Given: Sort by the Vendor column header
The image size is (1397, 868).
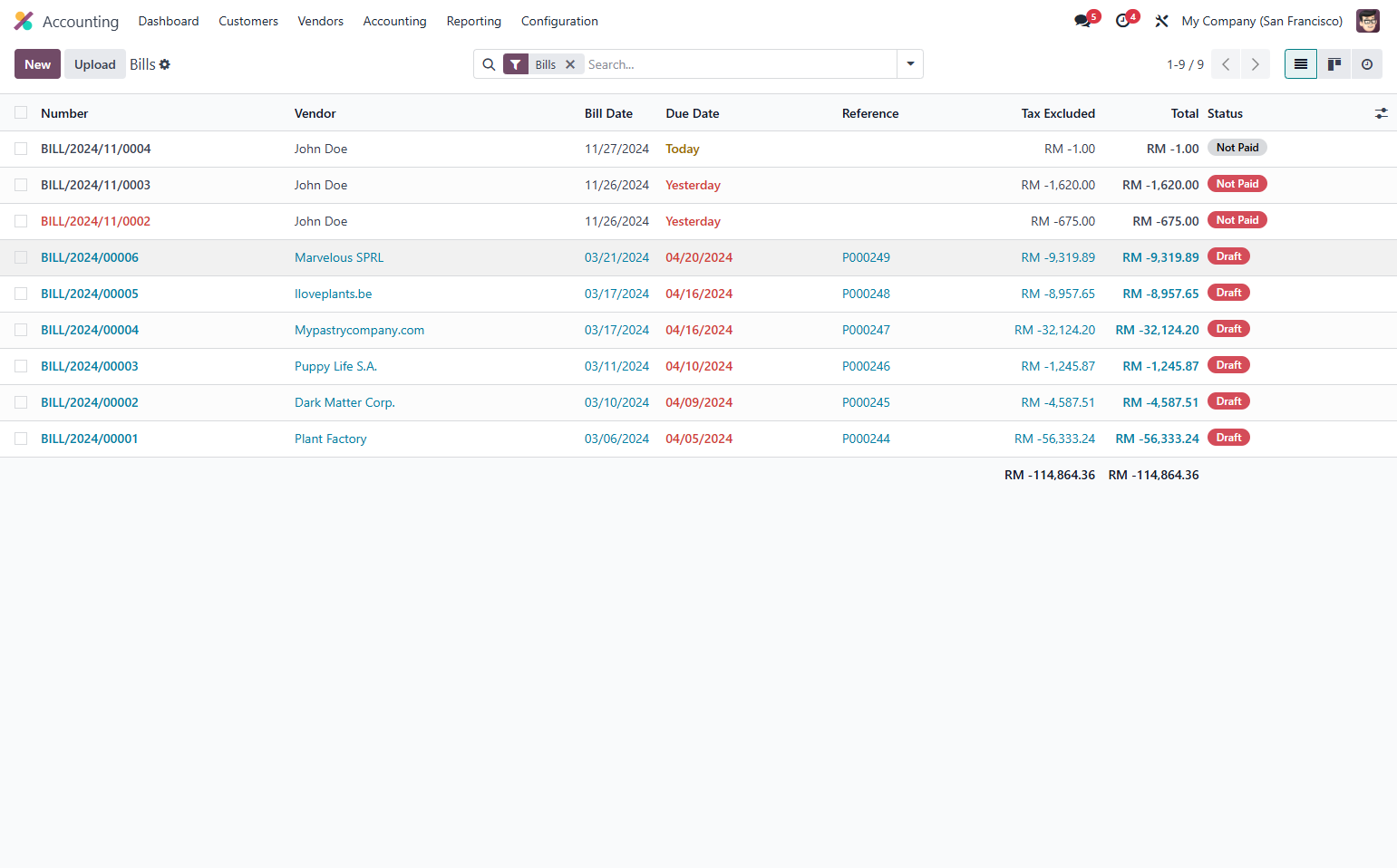Looking at the screenshot, I should (315, 113).
